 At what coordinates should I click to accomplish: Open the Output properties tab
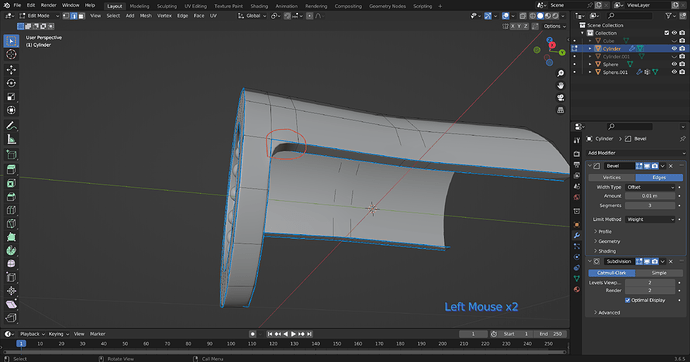tap(576, 165)
